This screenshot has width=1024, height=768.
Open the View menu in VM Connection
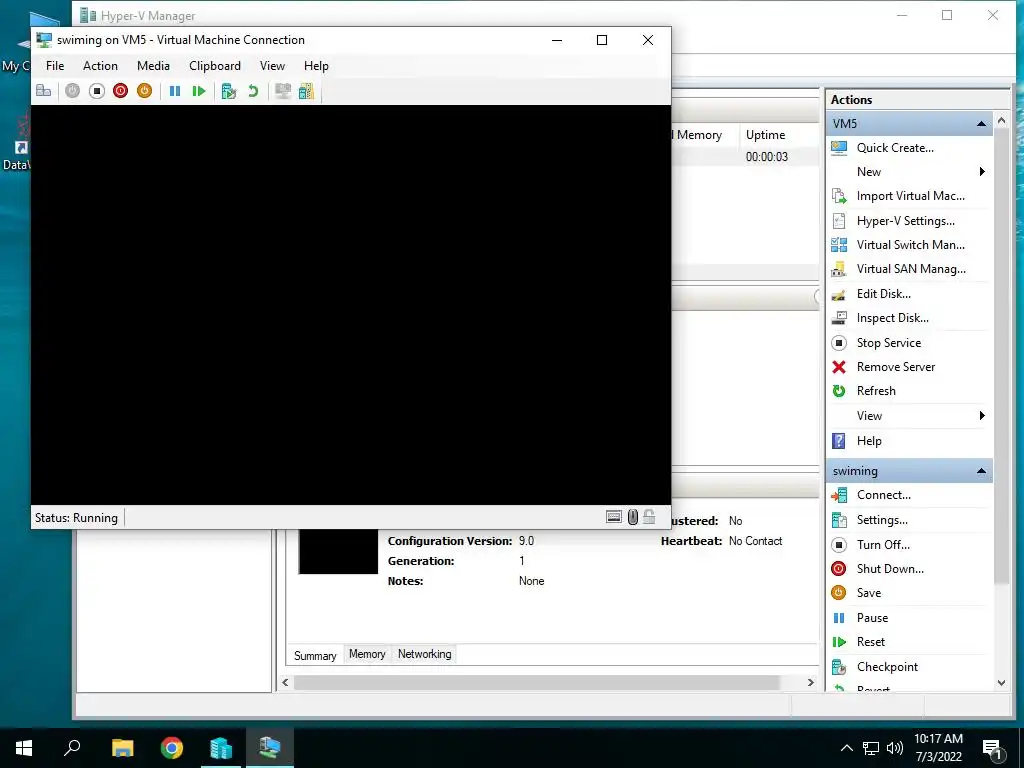(272, 66)
